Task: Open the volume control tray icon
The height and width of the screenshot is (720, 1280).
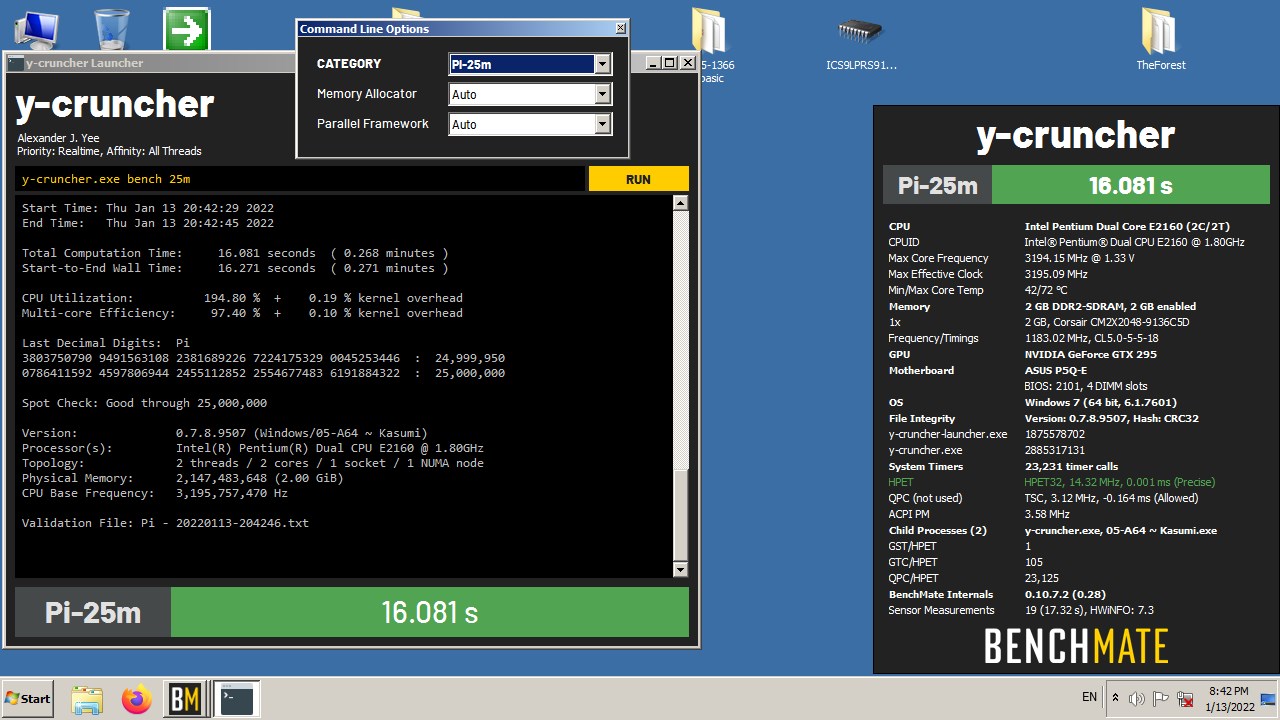Action: 1137,699
